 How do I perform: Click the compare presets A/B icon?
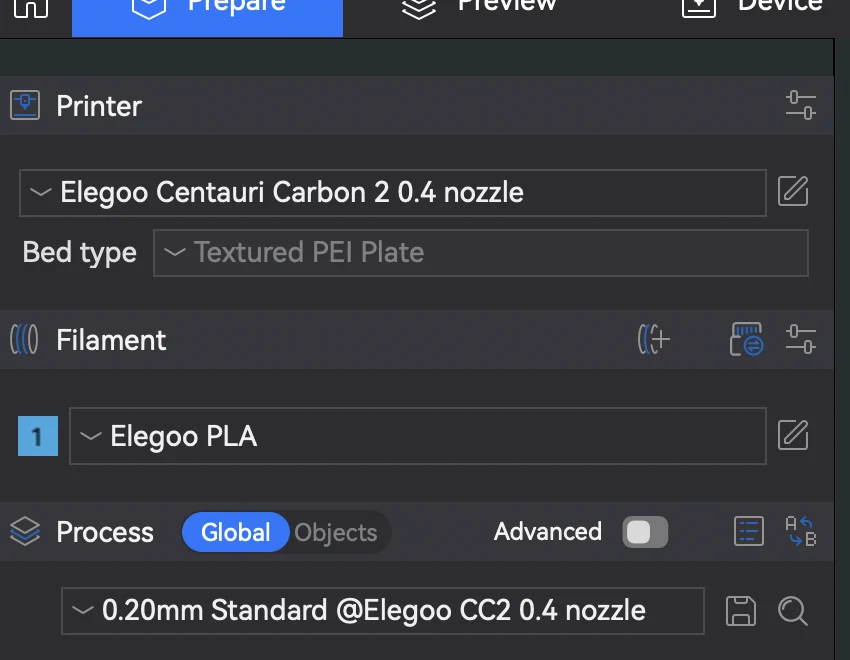(801, 531)
